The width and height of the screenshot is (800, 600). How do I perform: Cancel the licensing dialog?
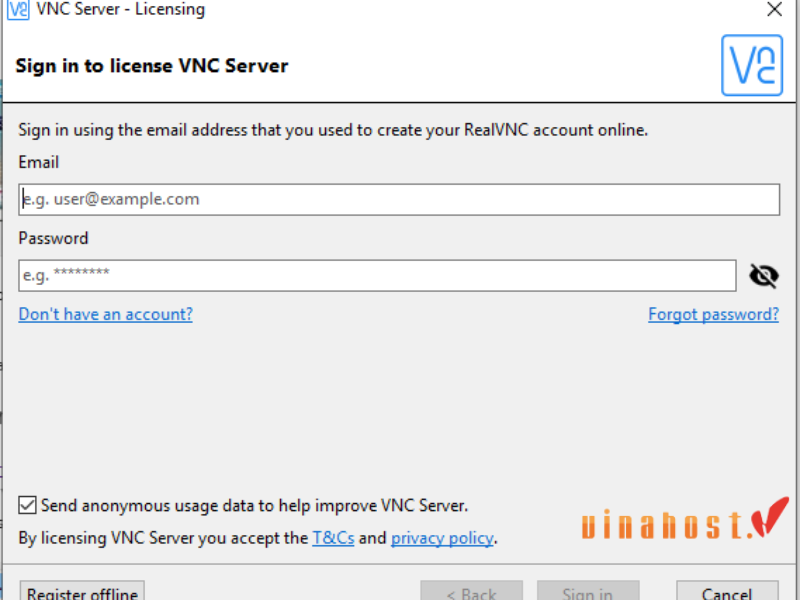point(727,591)
